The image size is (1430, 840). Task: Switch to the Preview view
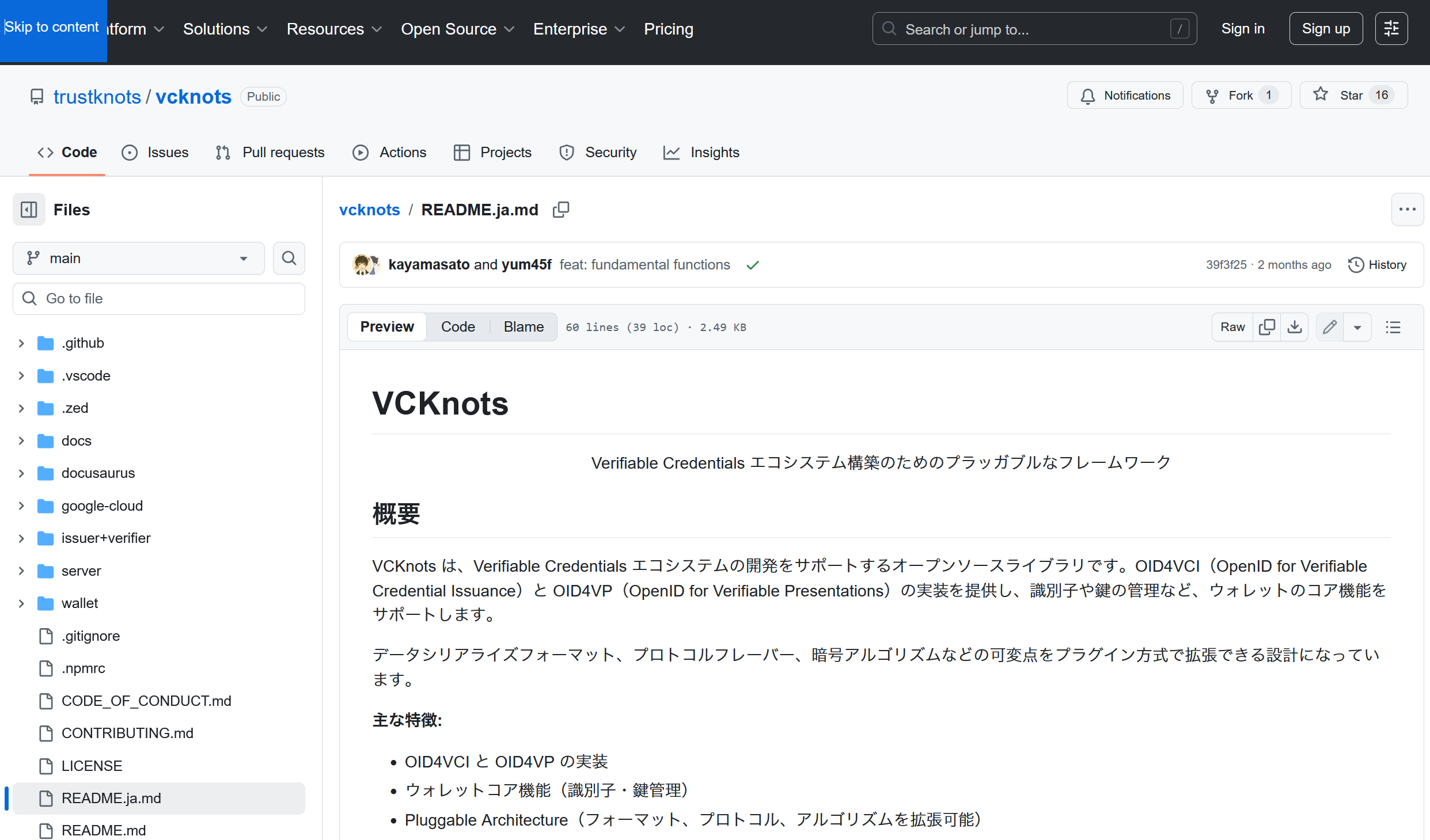pos(387,327)
